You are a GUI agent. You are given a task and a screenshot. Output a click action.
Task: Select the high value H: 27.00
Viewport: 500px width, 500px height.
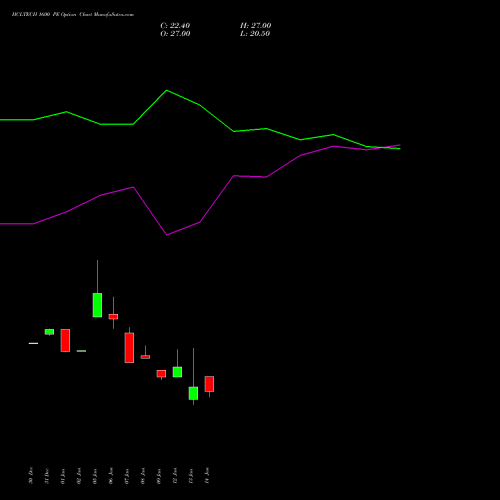click(255, 26)
